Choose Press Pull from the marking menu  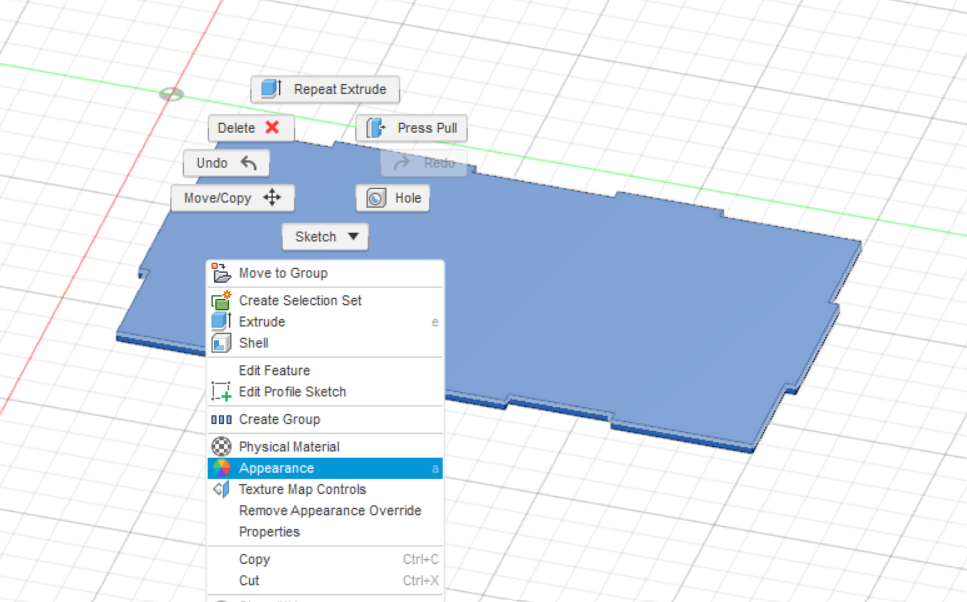pos(411,128)
